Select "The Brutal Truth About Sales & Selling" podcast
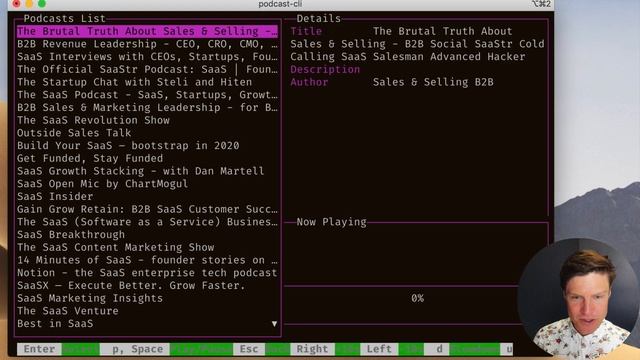This screenshot has height=360, width=640. [147, 31]
